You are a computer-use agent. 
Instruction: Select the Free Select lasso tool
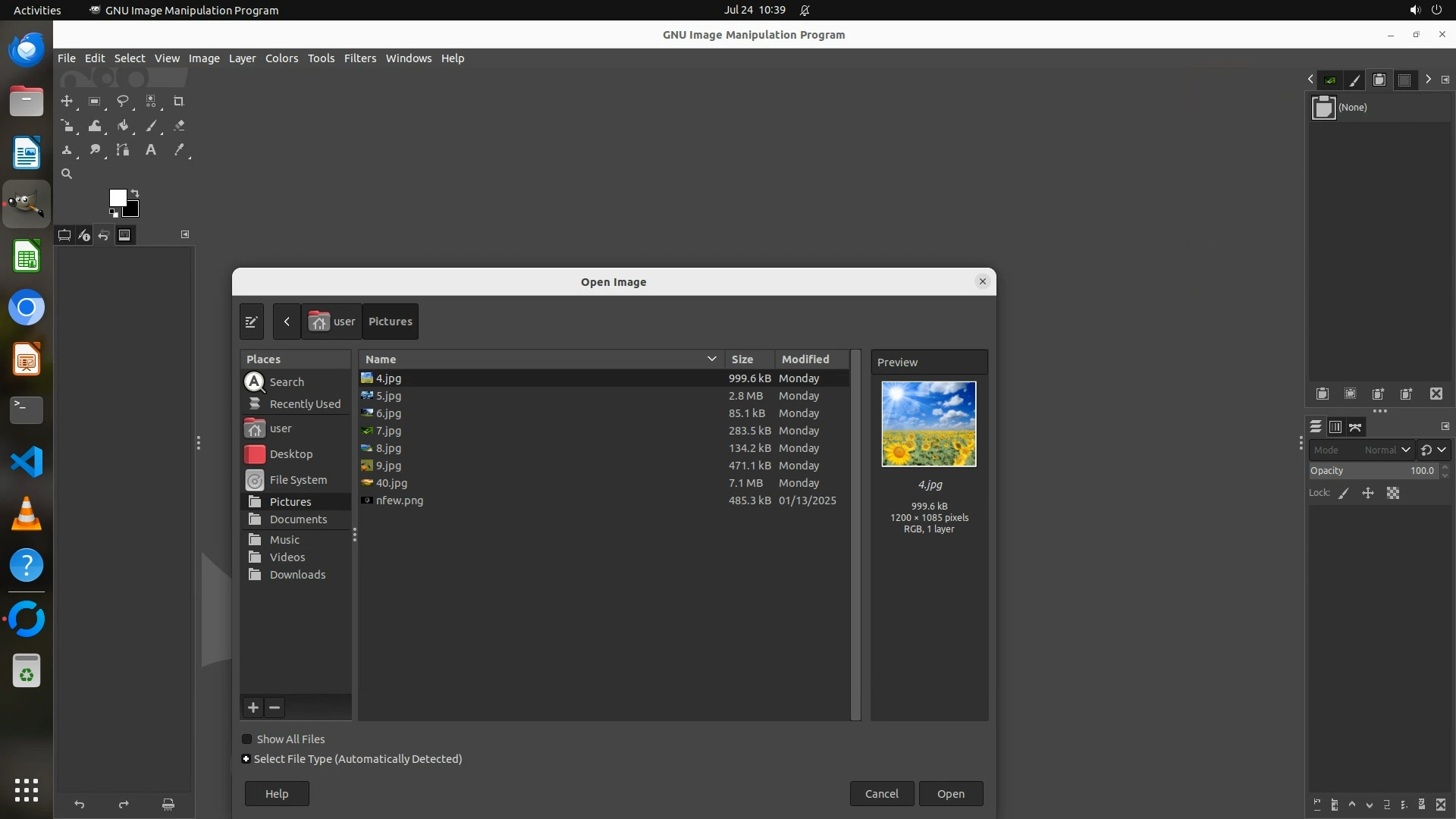(x=122, y=102)
